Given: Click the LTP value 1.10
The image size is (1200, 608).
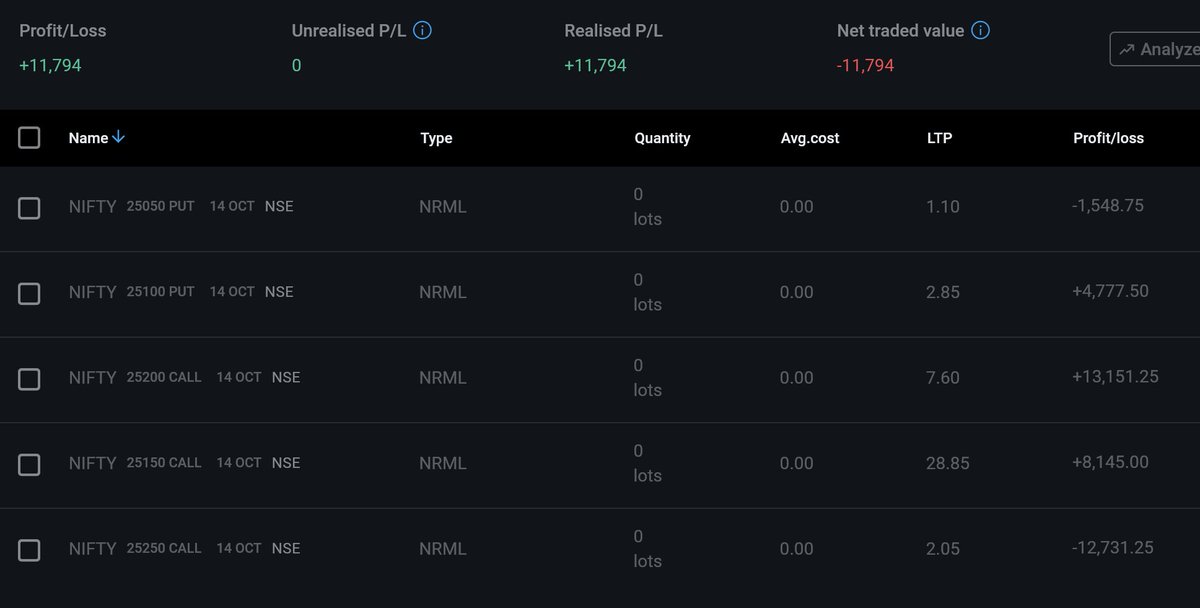Looking at the screenshot, I should click(943, 207).
